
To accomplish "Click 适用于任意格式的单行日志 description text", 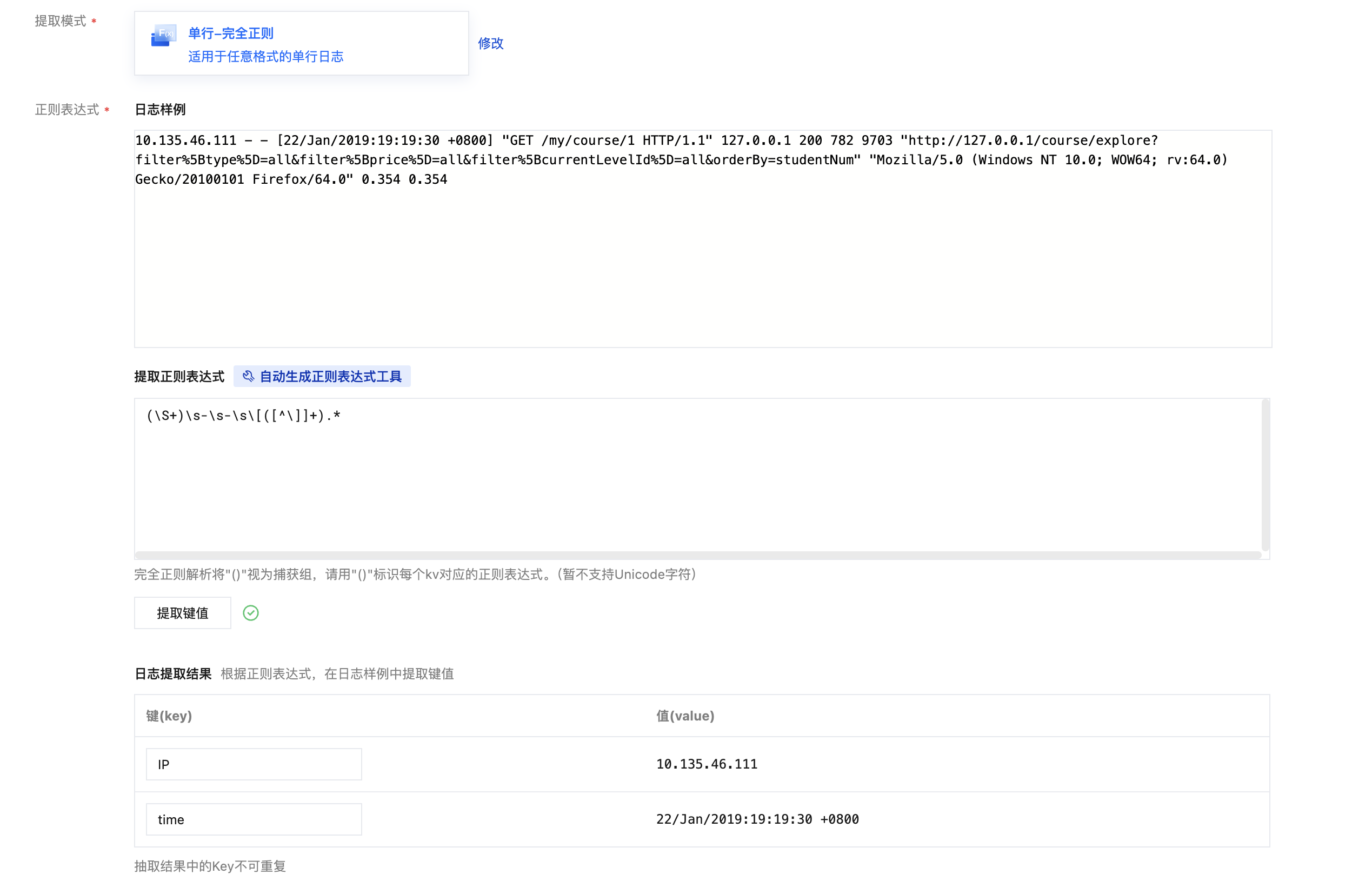I will point(265,57).
